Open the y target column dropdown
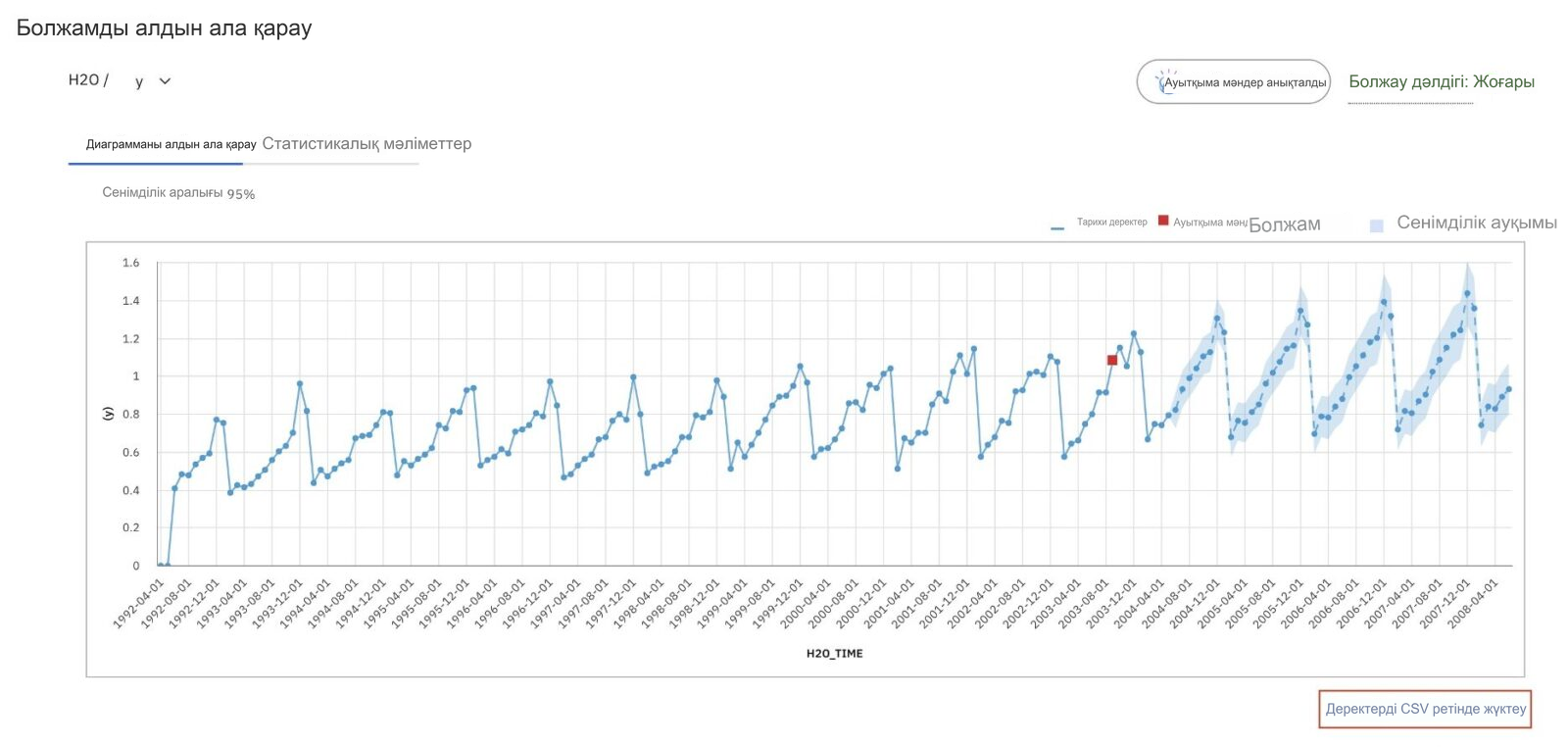Screen dimensions: 1568x747 [153, 81]
